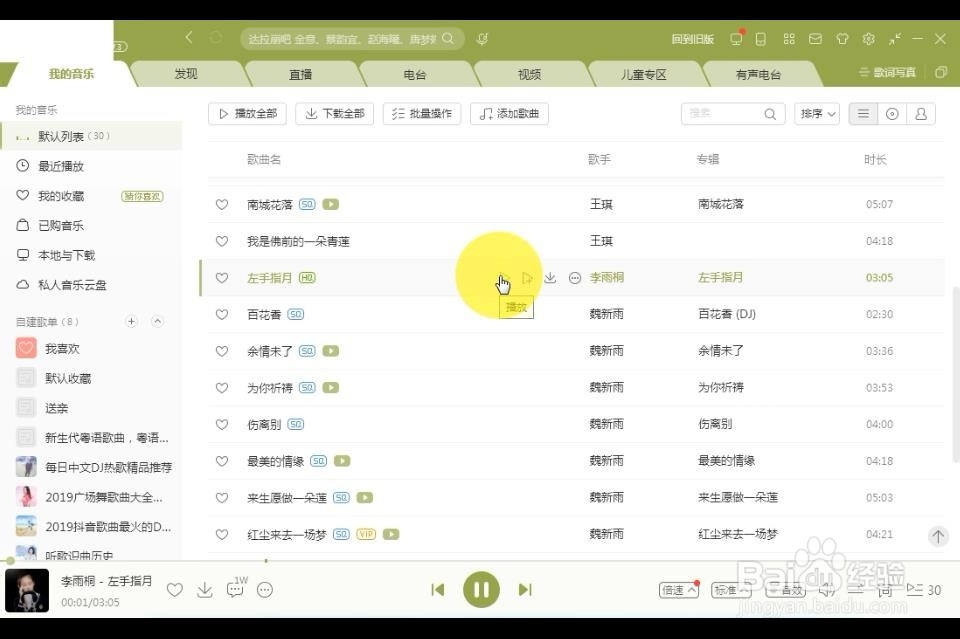The image size is (960, 639).
Task: Favorite the song 左手指月 in list
Action: (x=222, y=278)
